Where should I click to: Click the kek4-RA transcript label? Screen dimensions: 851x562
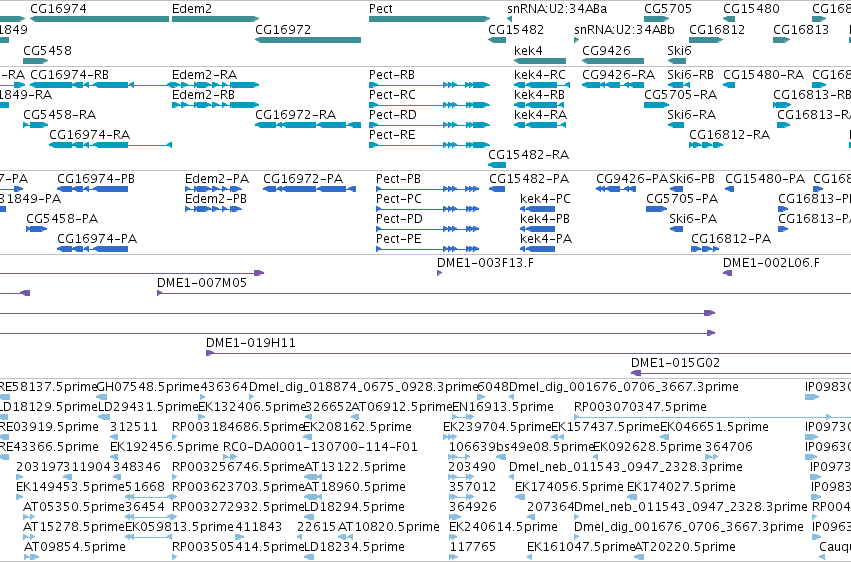tap(540, 114)
